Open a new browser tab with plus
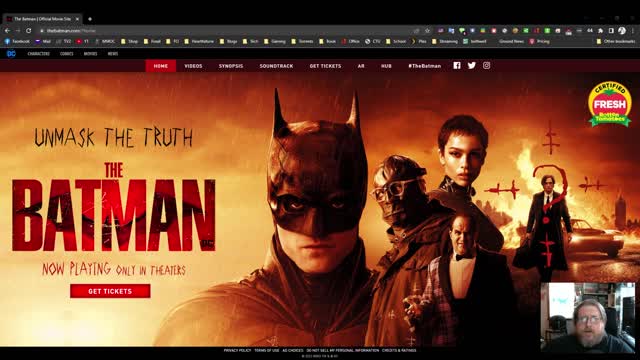Screen dimensions: 640x360 (90, 19)
